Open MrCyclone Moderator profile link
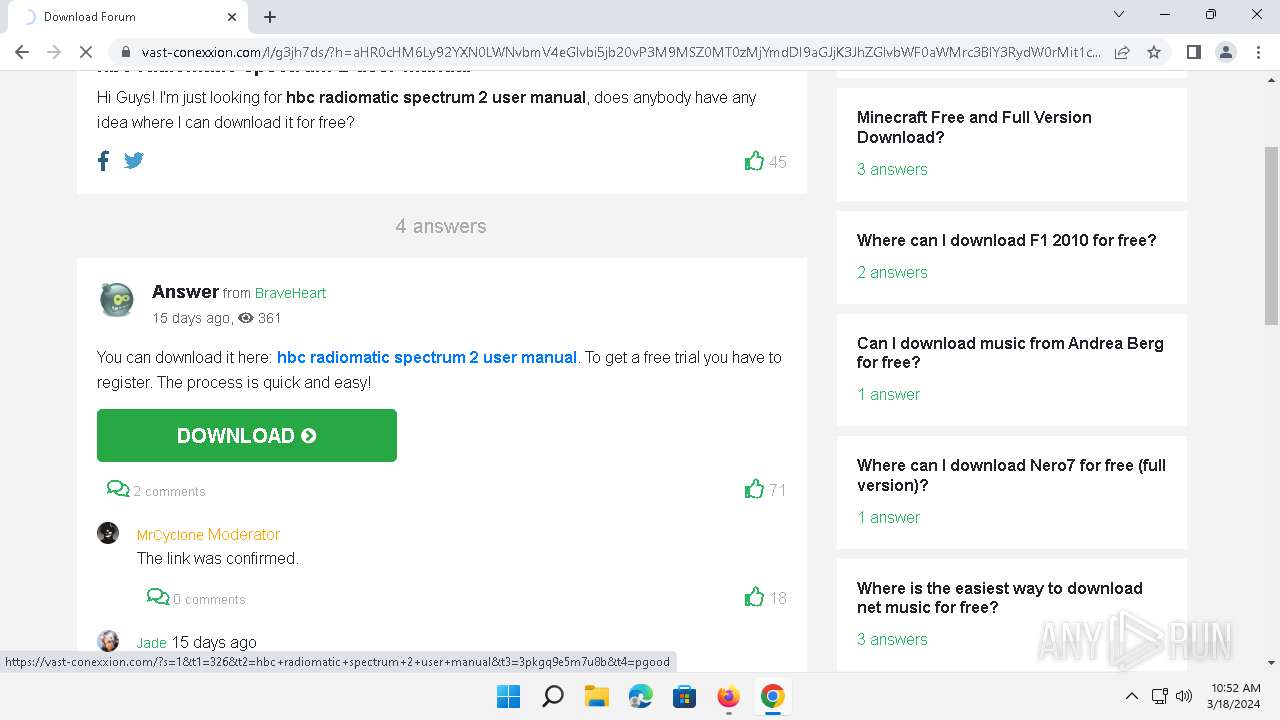 (208, 534)
